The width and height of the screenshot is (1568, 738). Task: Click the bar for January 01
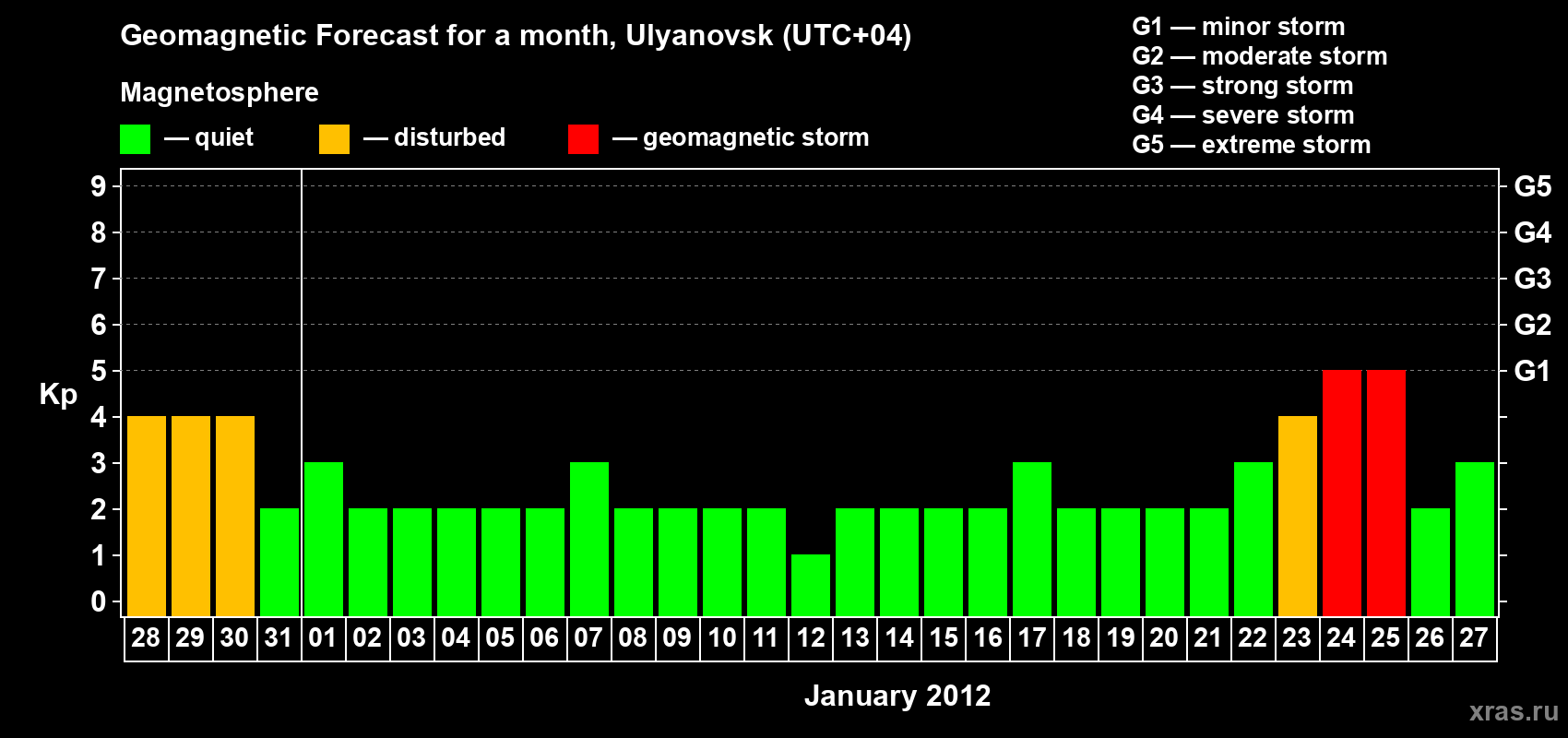[324, 539]
